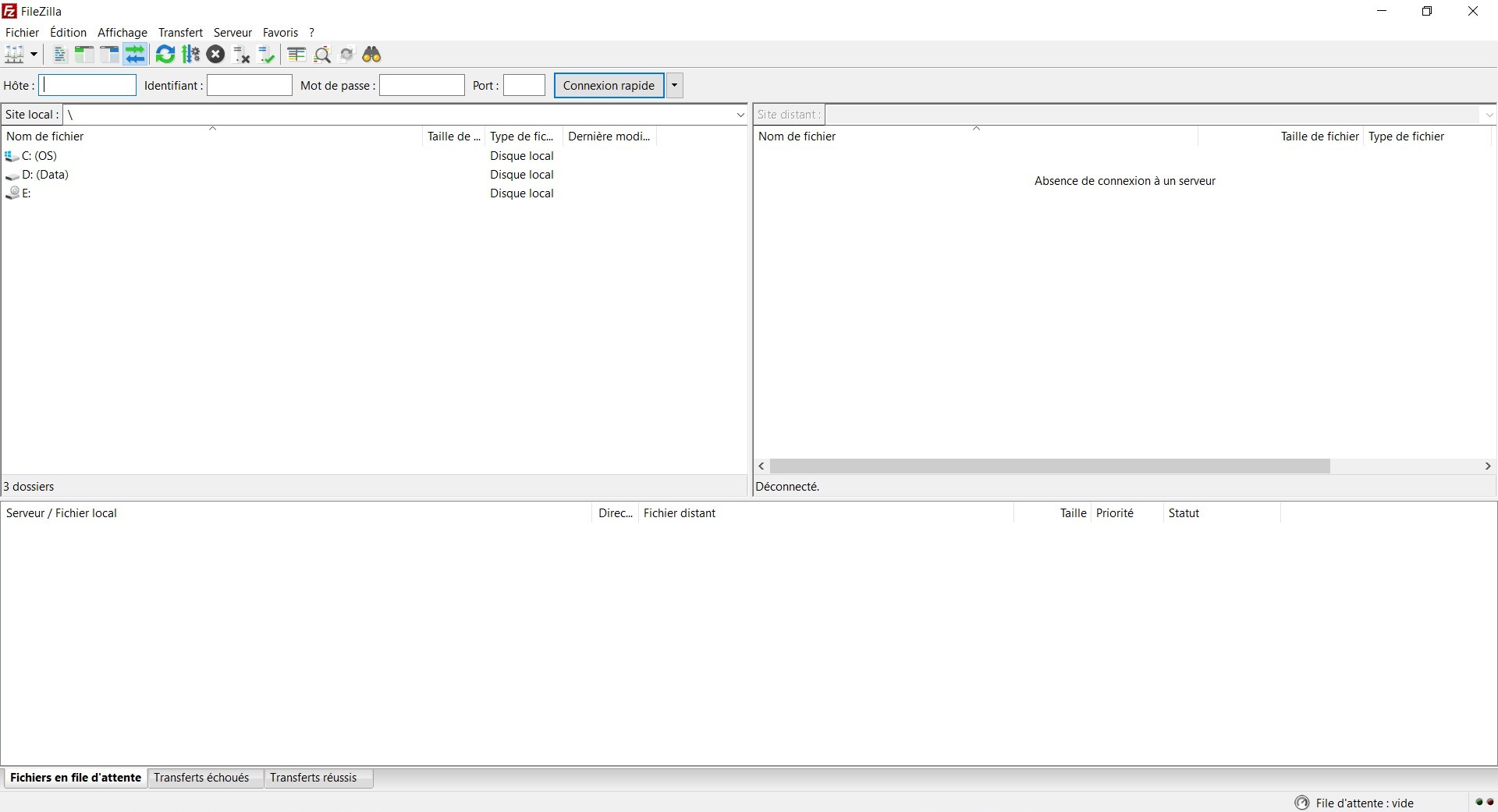
Task: Open the filename filters icon
Action: [x=296, y=55]
